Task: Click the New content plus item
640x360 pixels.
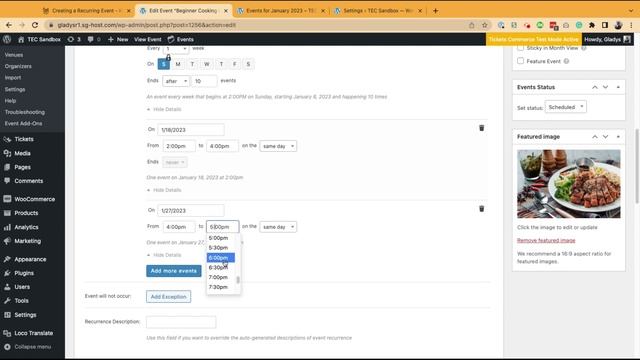Action: click(118, 39)
